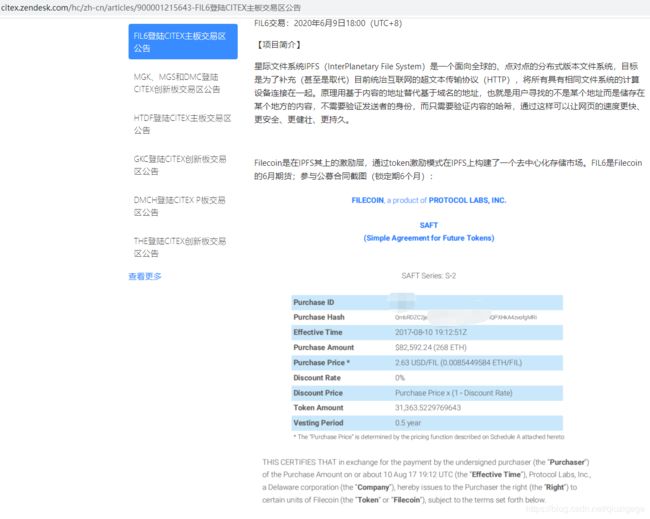The height and width of the screenshot is (519, 650).
Task: Click the SAFT title text
Action: pyautogui.click(x=429, y=225)
